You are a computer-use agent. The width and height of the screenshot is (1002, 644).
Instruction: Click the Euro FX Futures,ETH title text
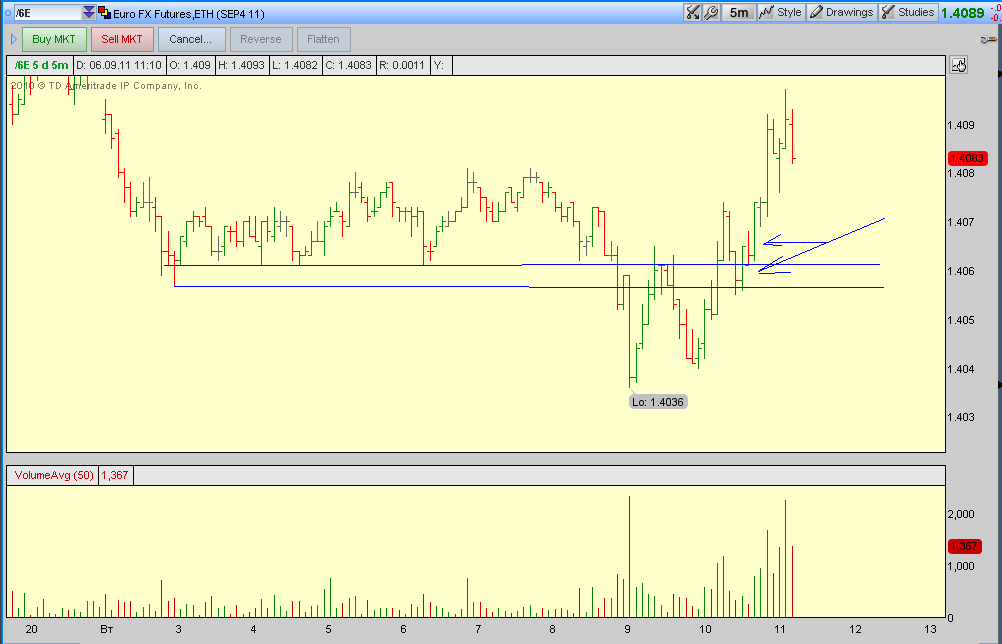click(189, 13)
